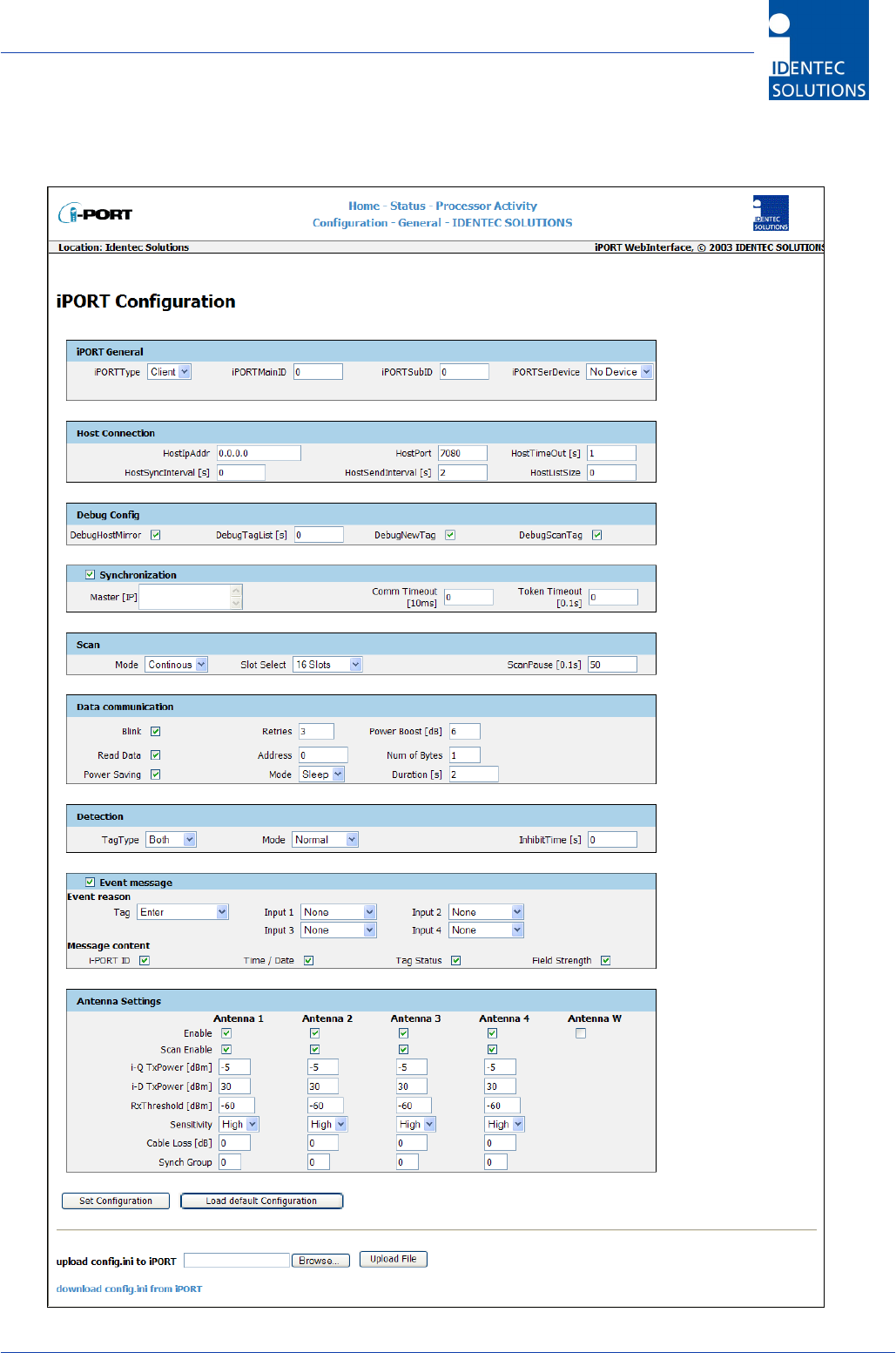Toggle the DebugScanTag checkbox
This screenshot has height=1353, width=896.
coord(597,535)
